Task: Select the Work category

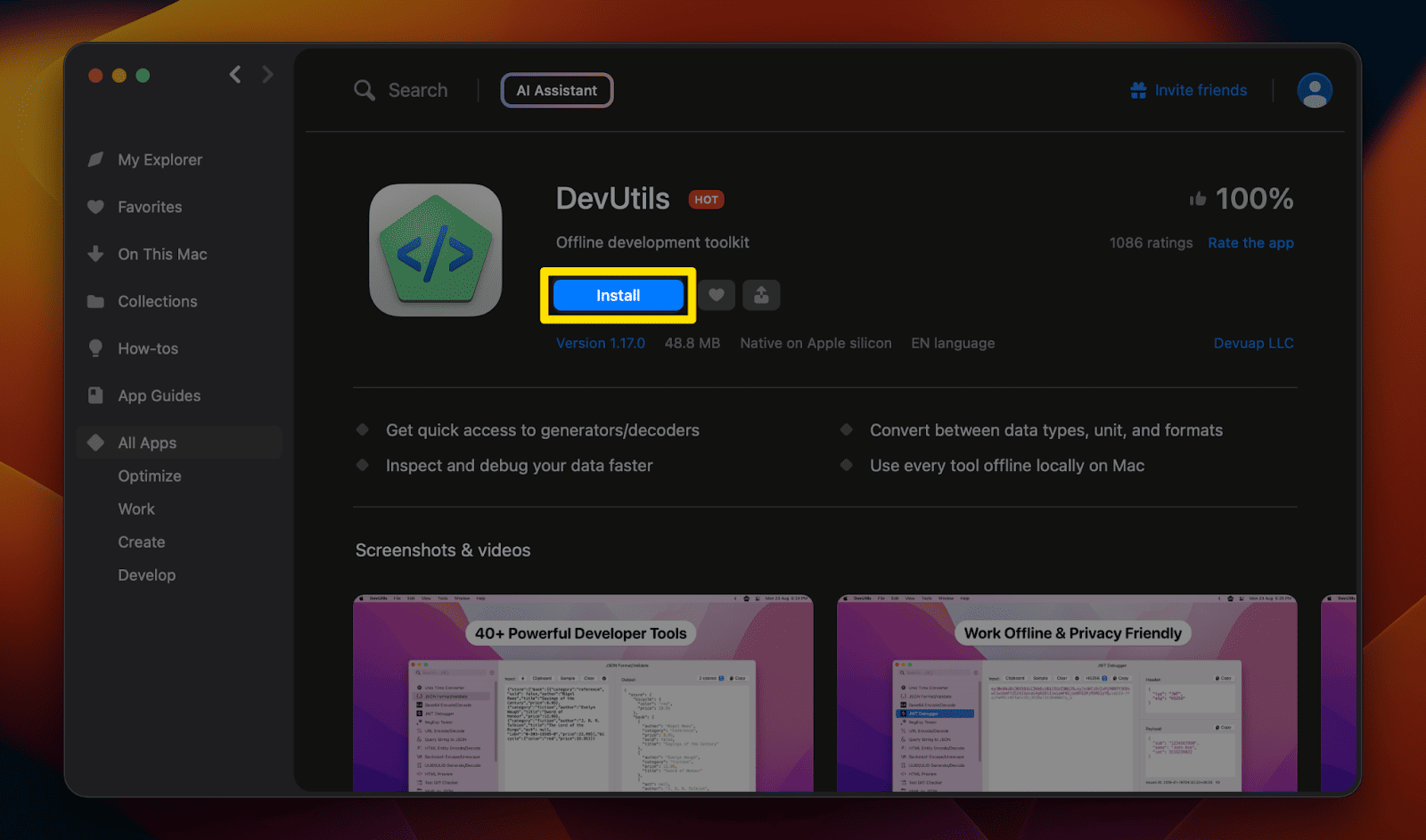Action: point(136,509)
